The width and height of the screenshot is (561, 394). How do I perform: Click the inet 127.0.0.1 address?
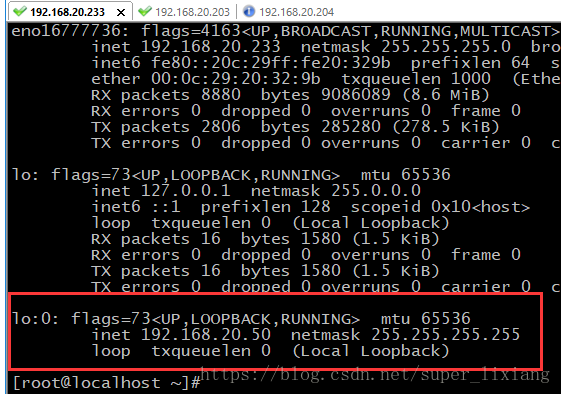[185, 190]
